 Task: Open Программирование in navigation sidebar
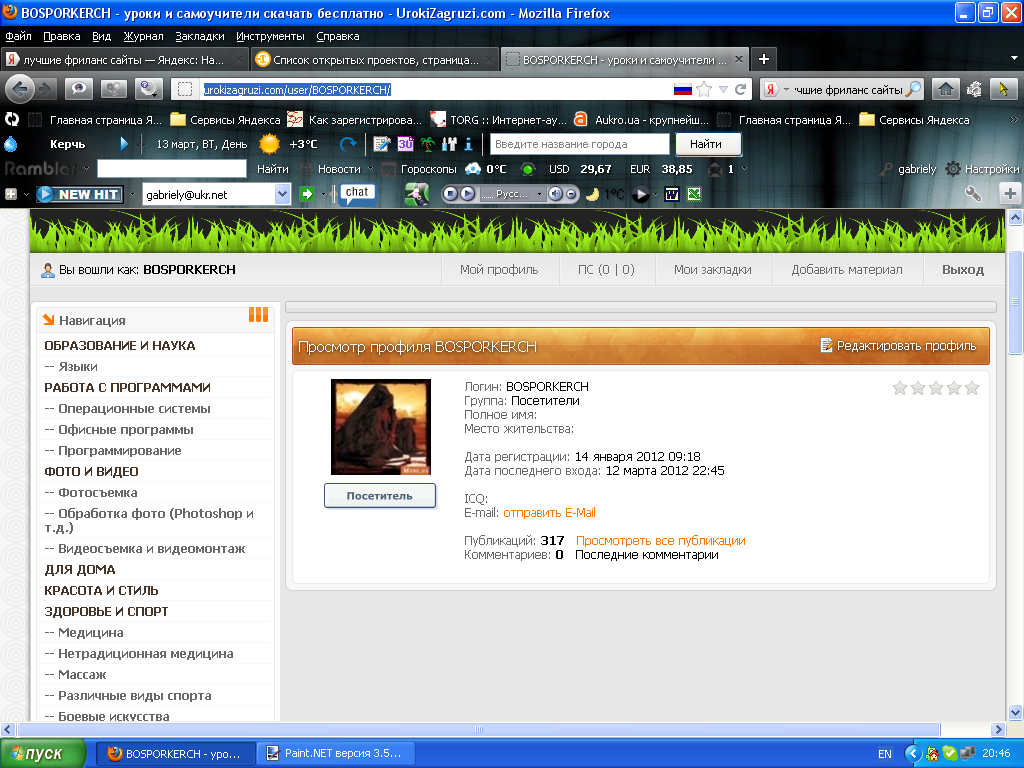[x=120, y=451]
